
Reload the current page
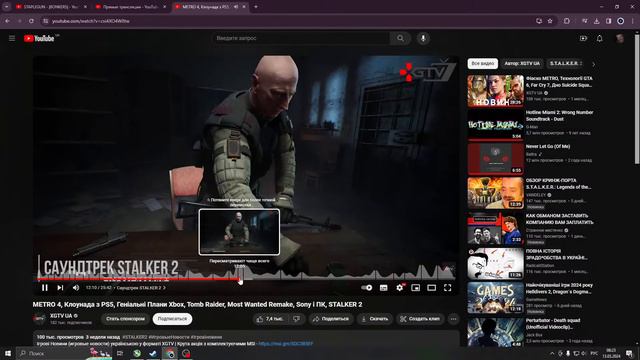pyautogui.click(x=31, y=21)
